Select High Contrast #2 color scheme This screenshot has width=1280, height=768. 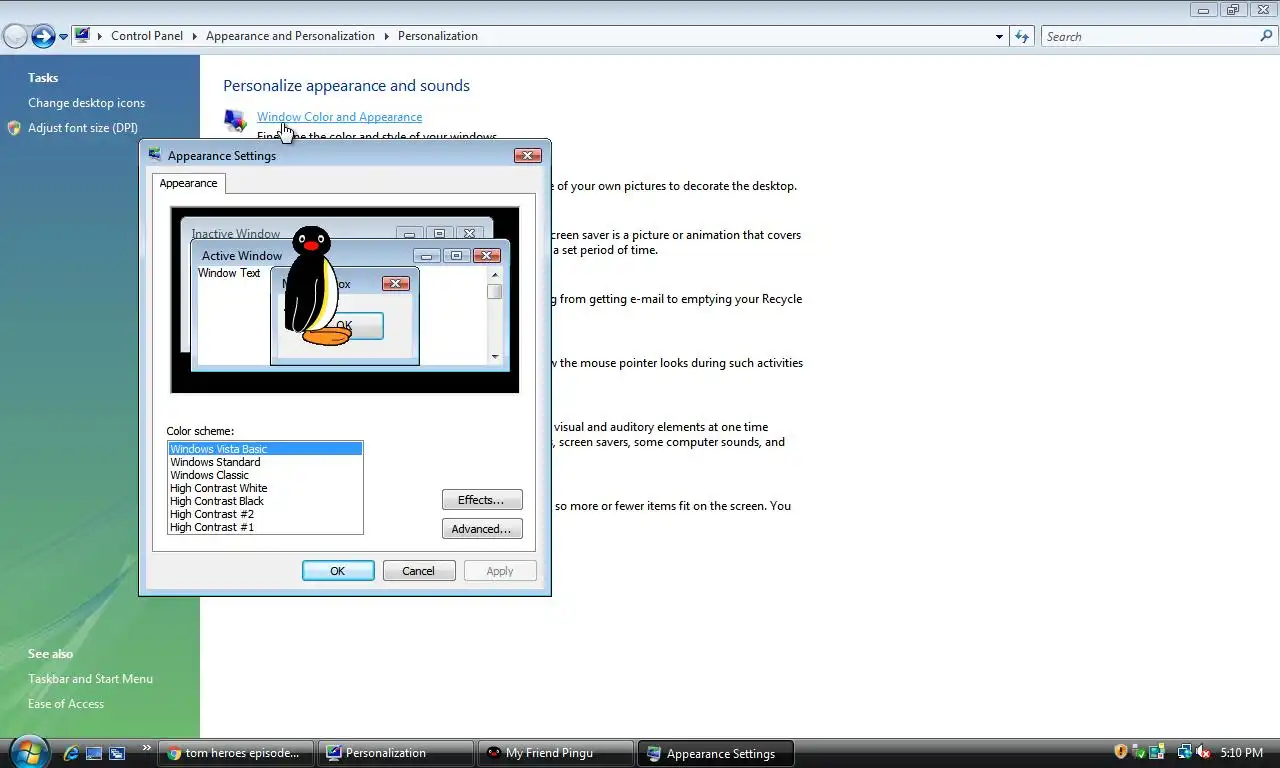coord(265,514)
